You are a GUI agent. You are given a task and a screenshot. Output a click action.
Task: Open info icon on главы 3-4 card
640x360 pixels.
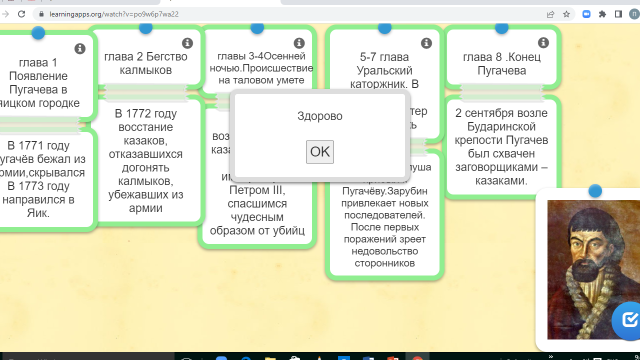pyautogui.click(x=299, y=43)
